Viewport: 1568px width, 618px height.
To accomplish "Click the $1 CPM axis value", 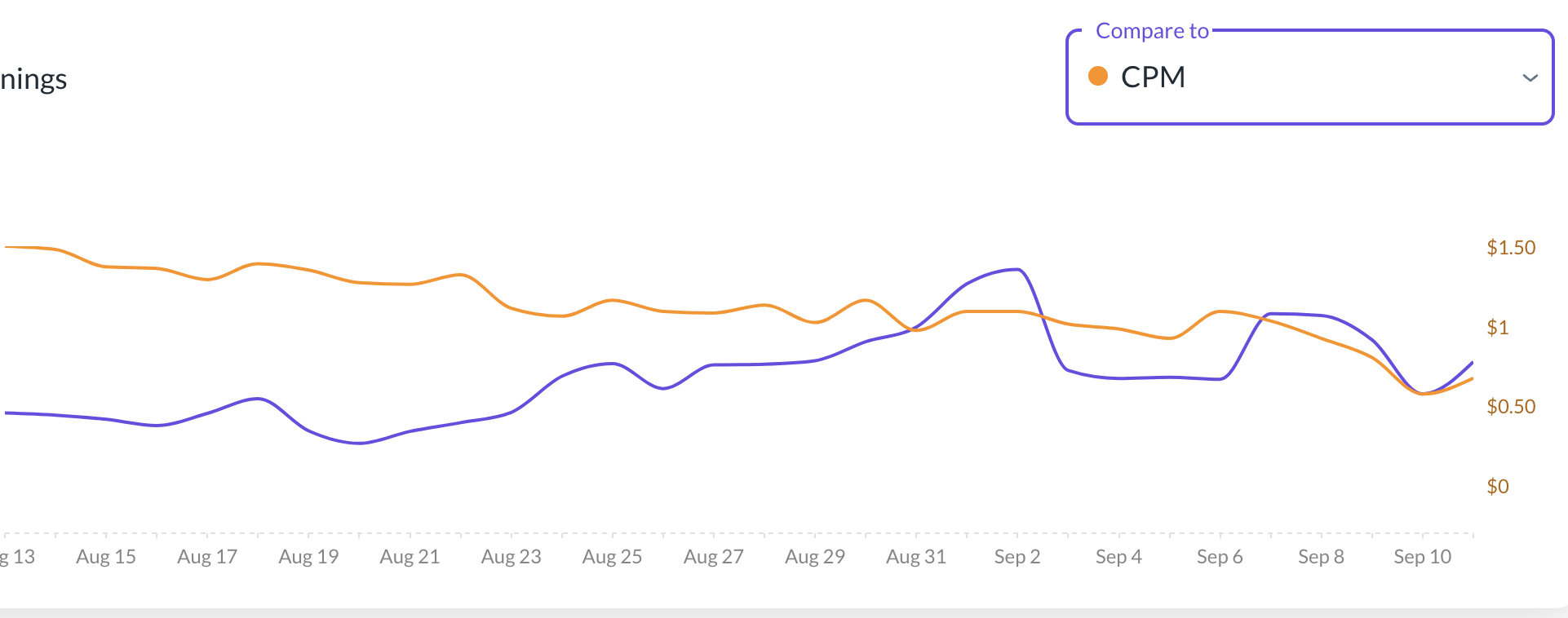I will coord(1498,328).
